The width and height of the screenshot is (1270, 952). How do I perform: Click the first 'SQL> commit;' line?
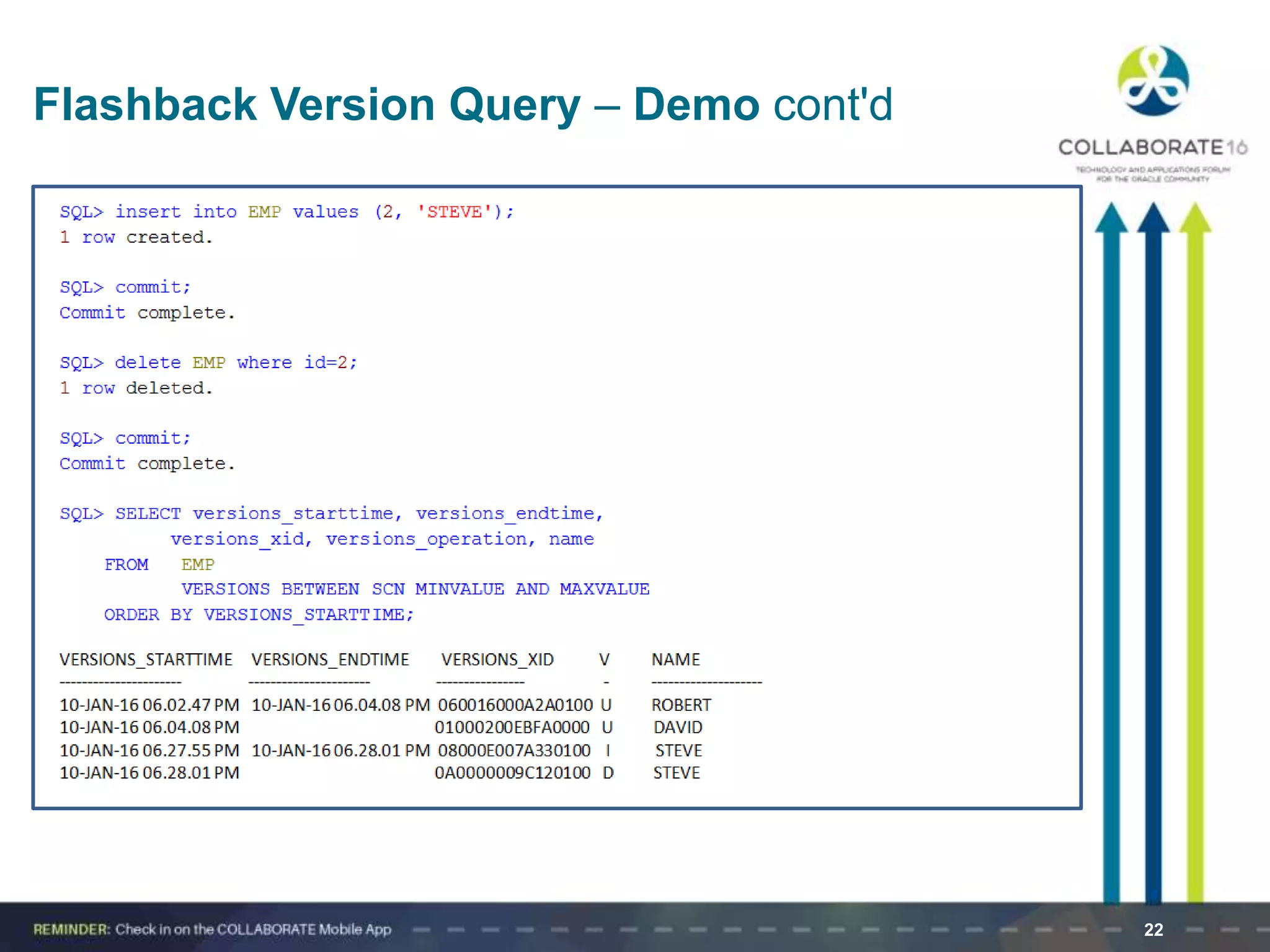[x=125, y=288]
